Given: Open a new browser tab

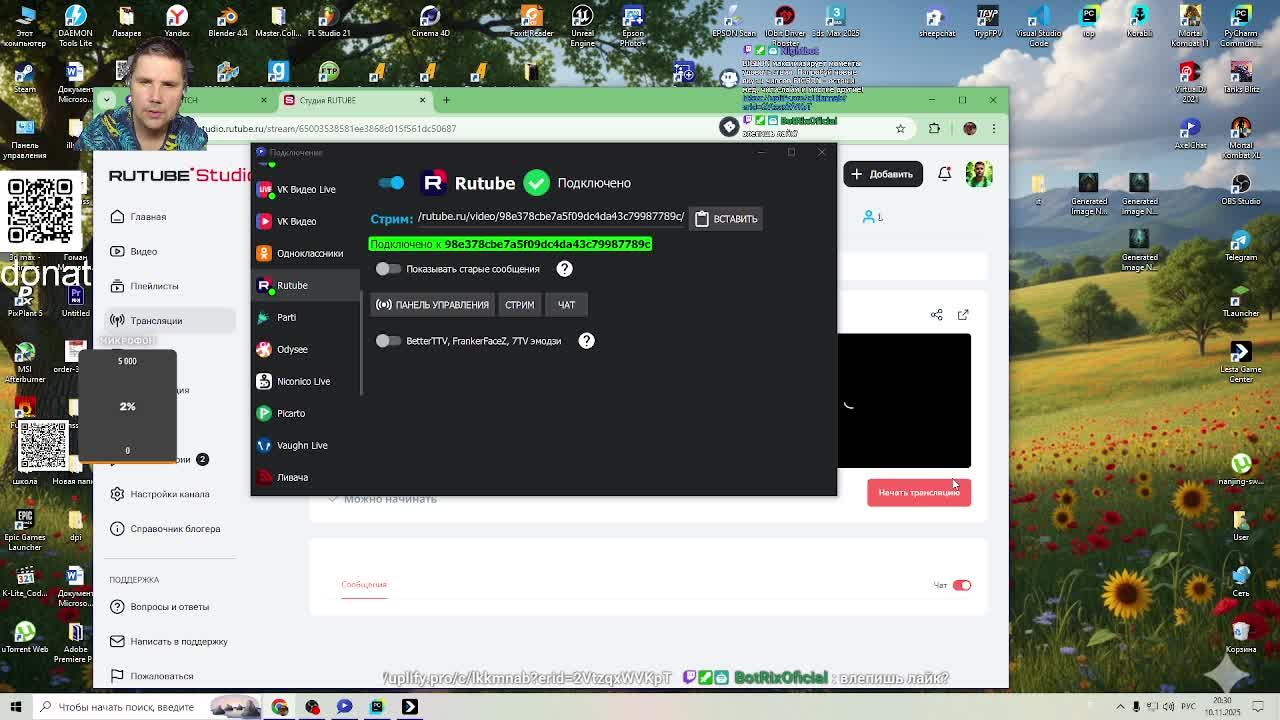Looking at the screenshot, I should pos(446,100).
